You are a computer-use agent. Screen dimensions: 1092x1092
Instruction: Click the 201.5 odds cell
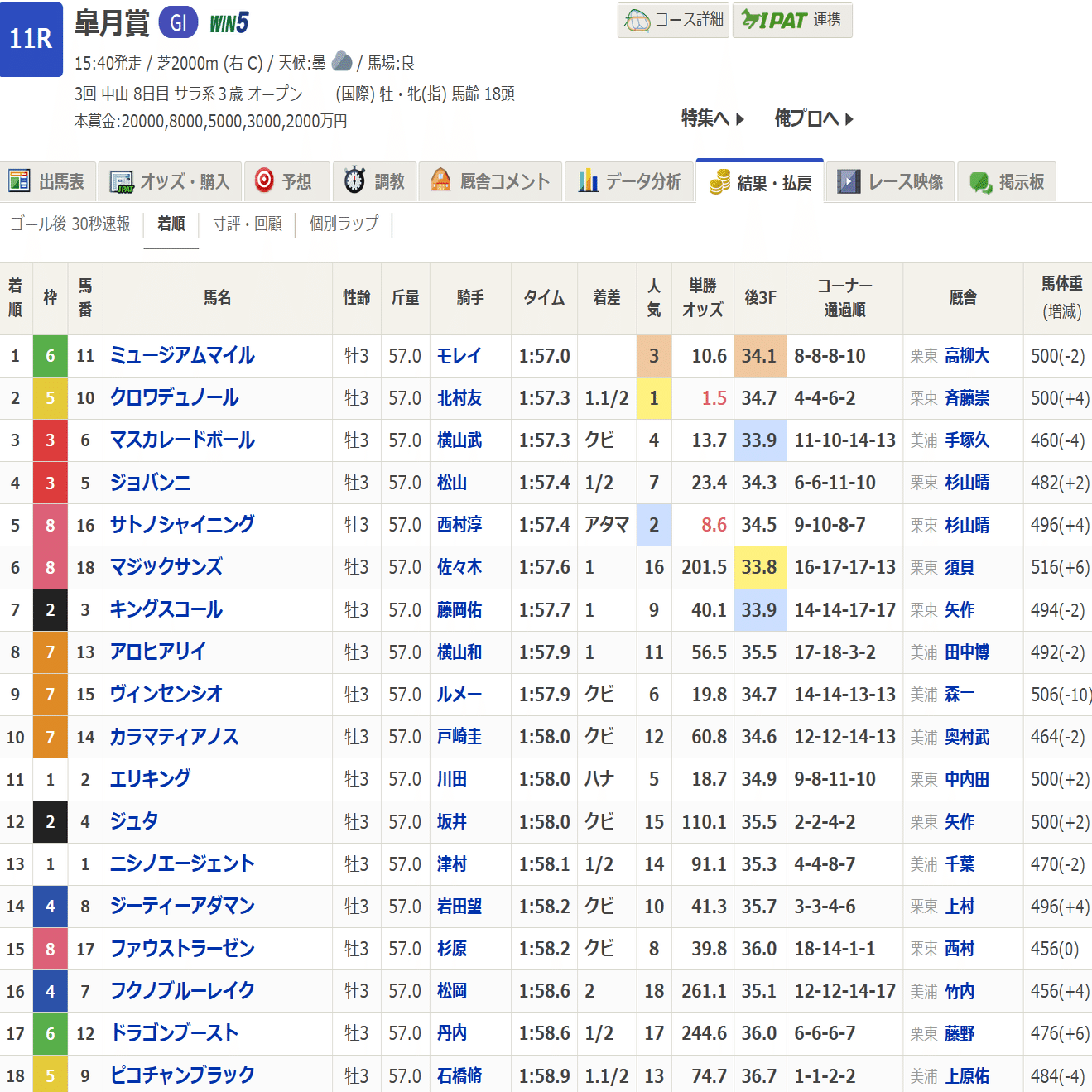click(705, 567)
